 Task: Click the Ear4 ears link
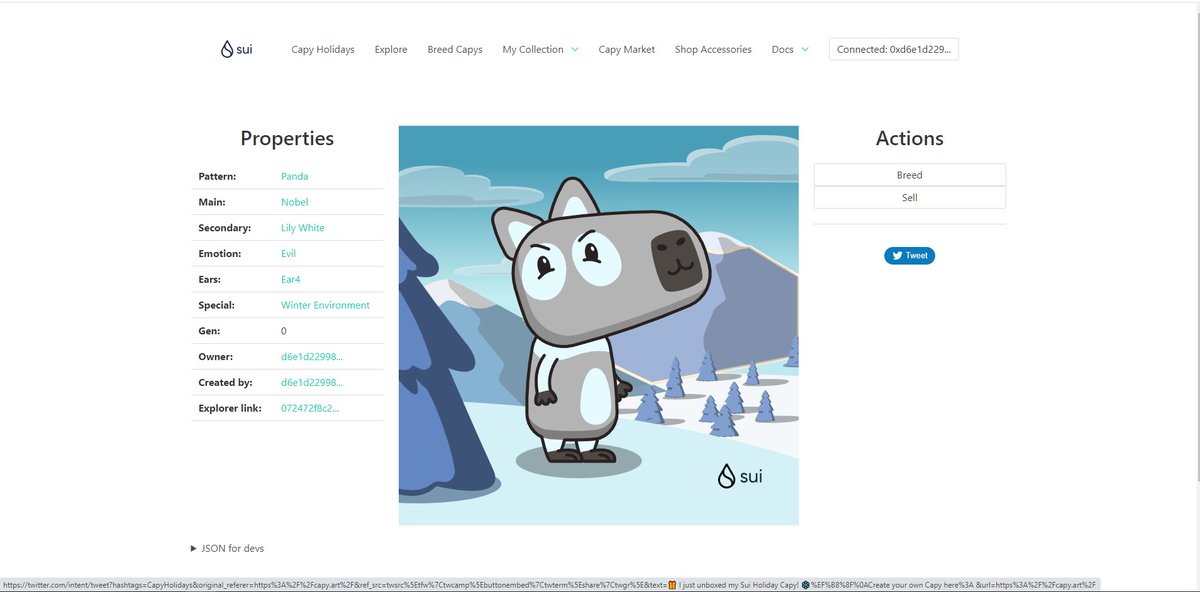(x=292, y=280)
